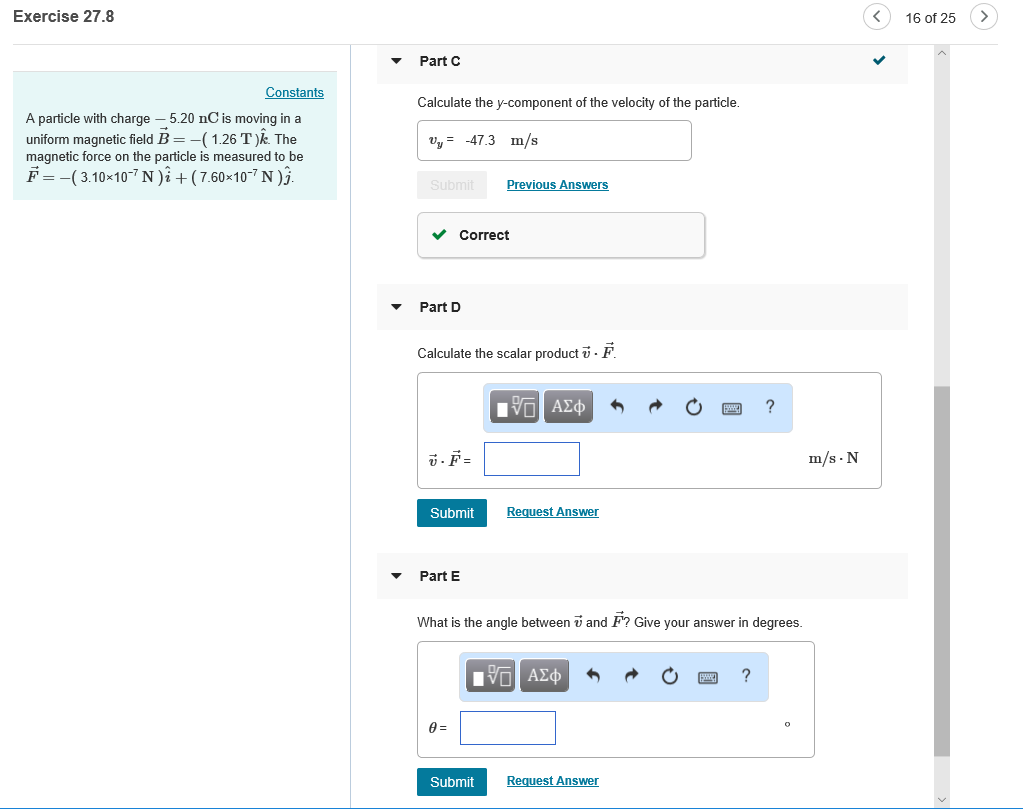Collapse the Part C section
Image resolution: width=1023 pixels, height=809 pixels.
(x=396, y=61)
